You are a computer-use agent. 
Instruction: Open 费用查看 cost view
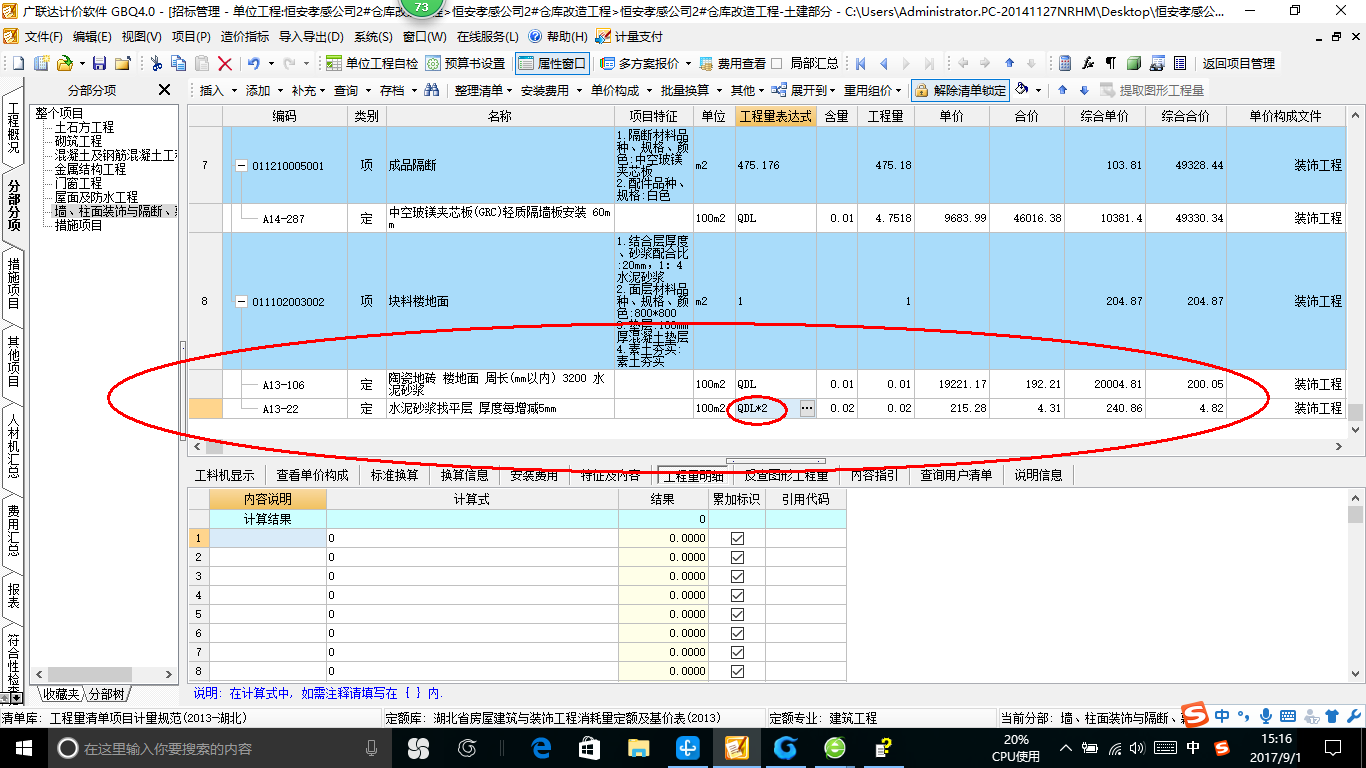pos(733,63)
